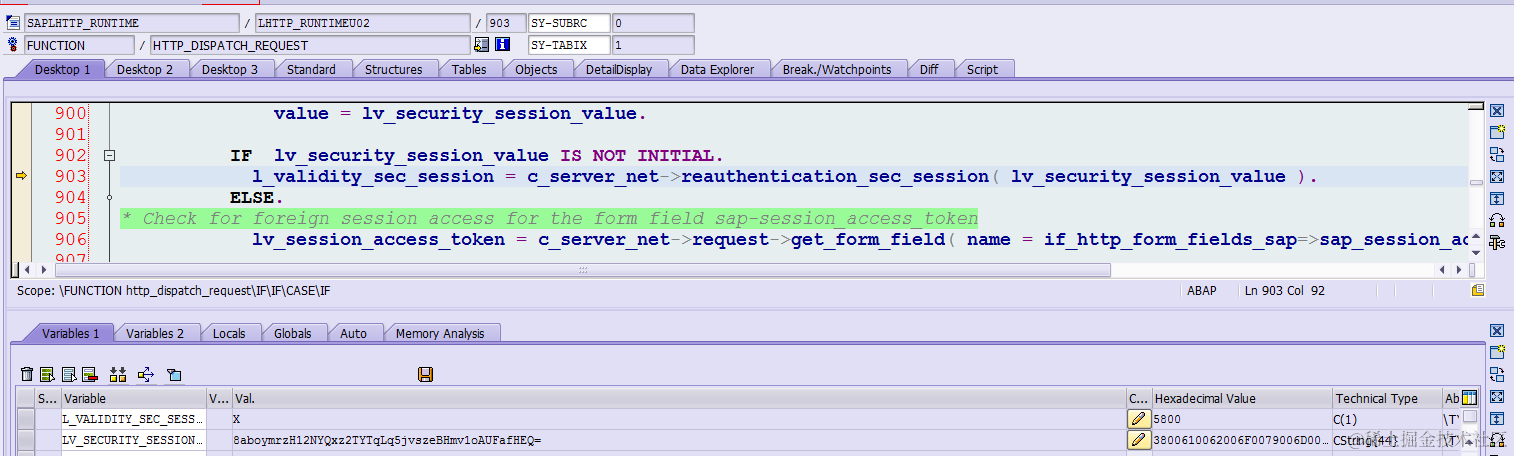Click the gear icon next to FUNCTION field
This screenshot has width=1514, height=456.
13,45
